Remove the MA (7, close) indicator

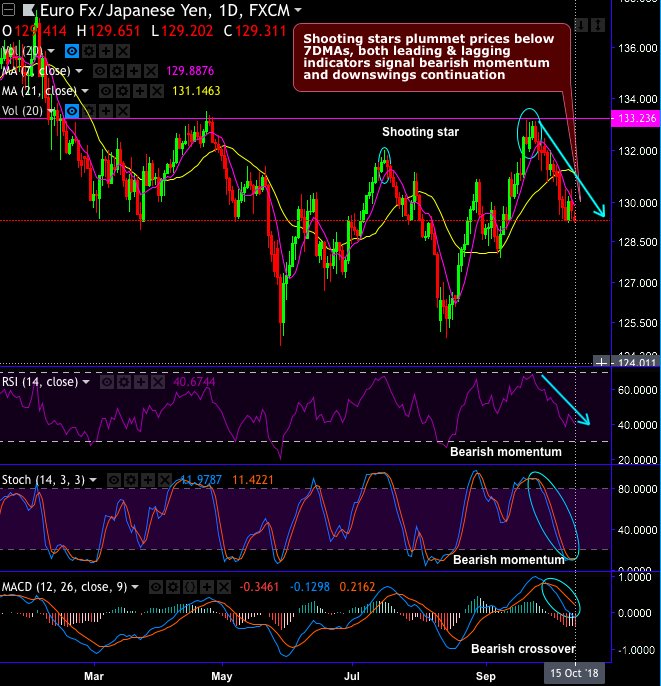point(151,71)
